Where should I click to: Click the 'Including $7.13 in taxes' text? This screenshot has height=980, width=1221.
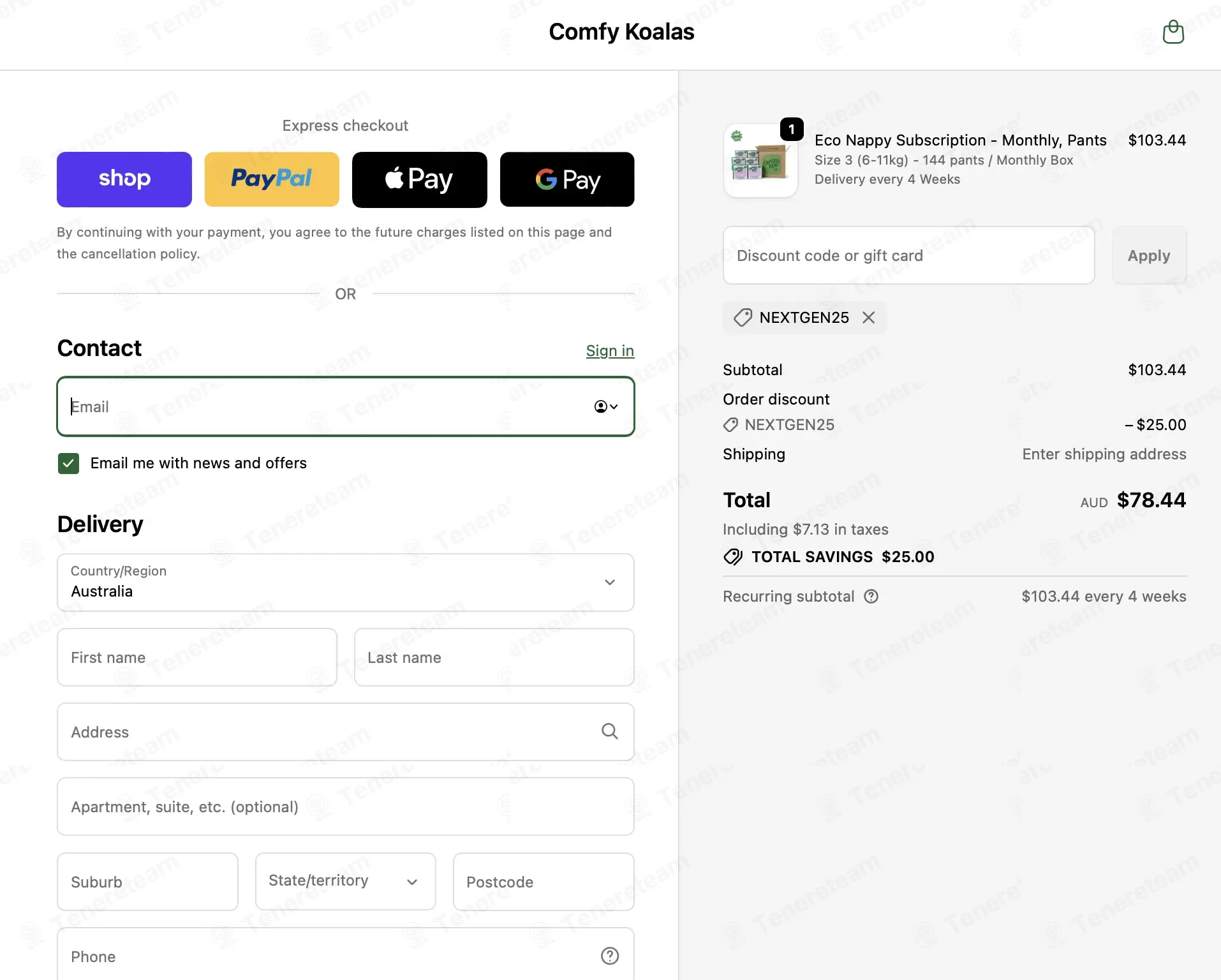tap(806, 530)
